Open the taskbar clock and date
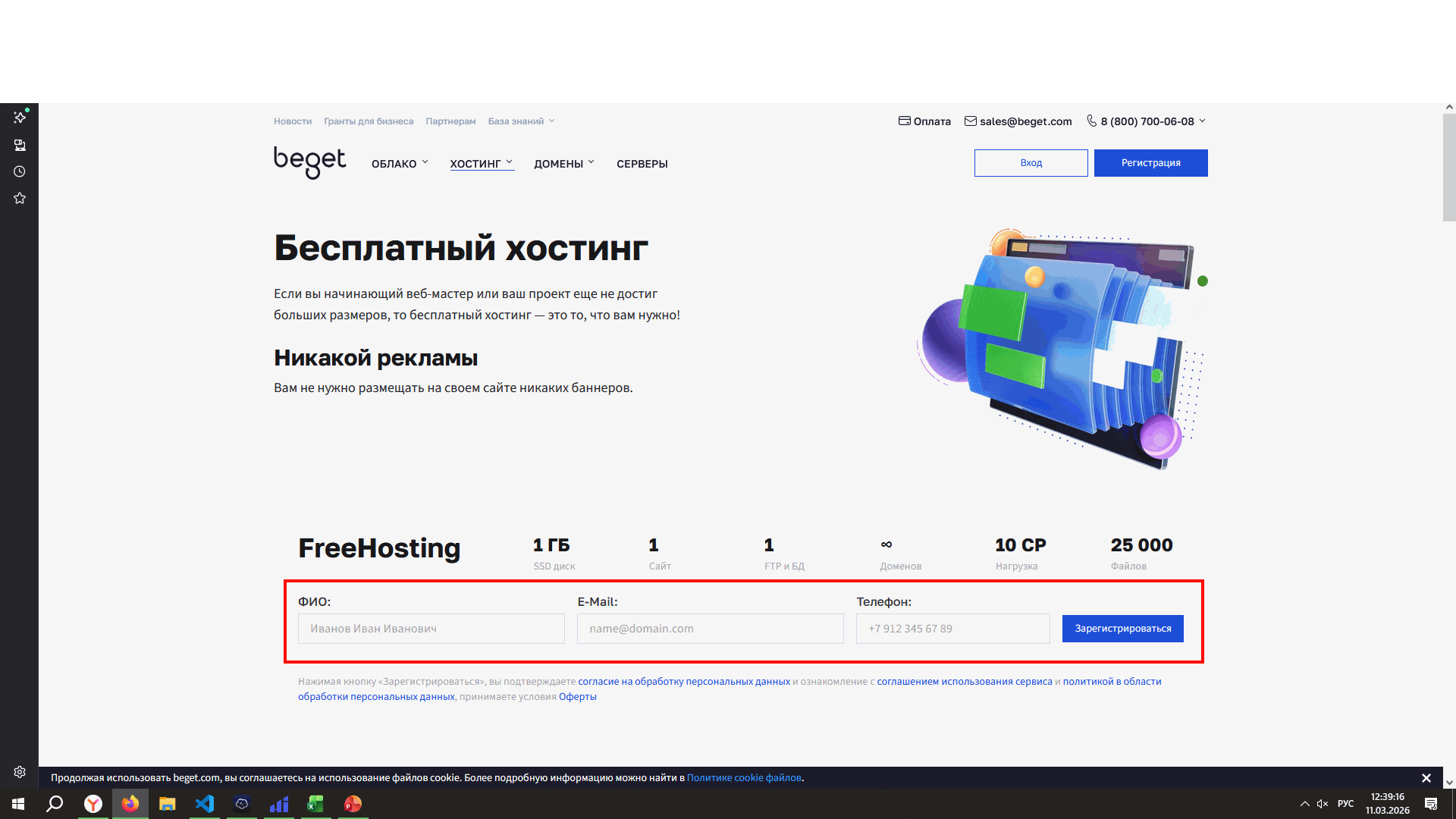The height and width of the screenshot is (819, 1456). (1388, 804)
